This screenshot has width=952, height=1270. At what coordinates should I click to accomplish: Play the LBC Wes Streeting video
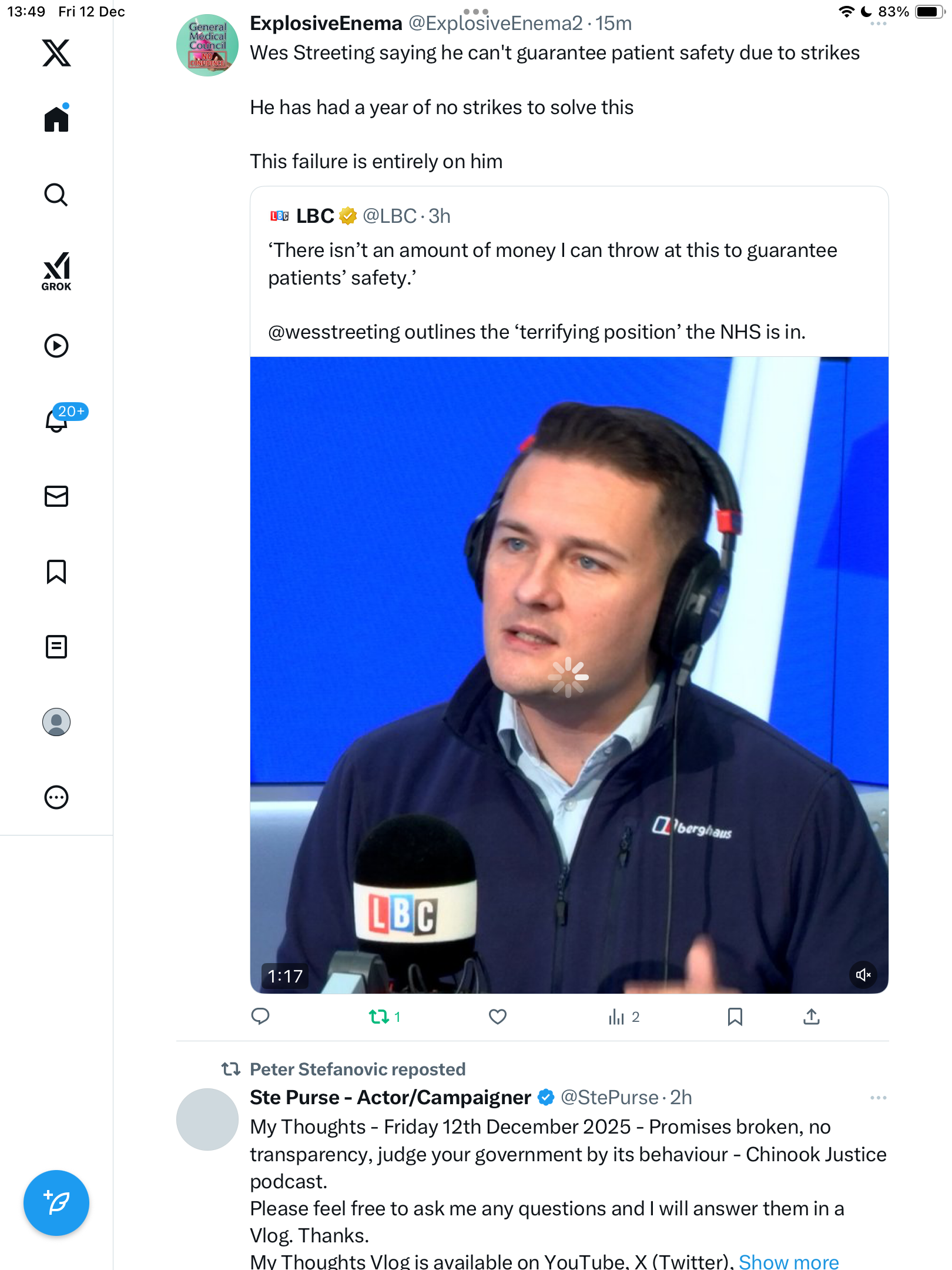tap(569, 676)
